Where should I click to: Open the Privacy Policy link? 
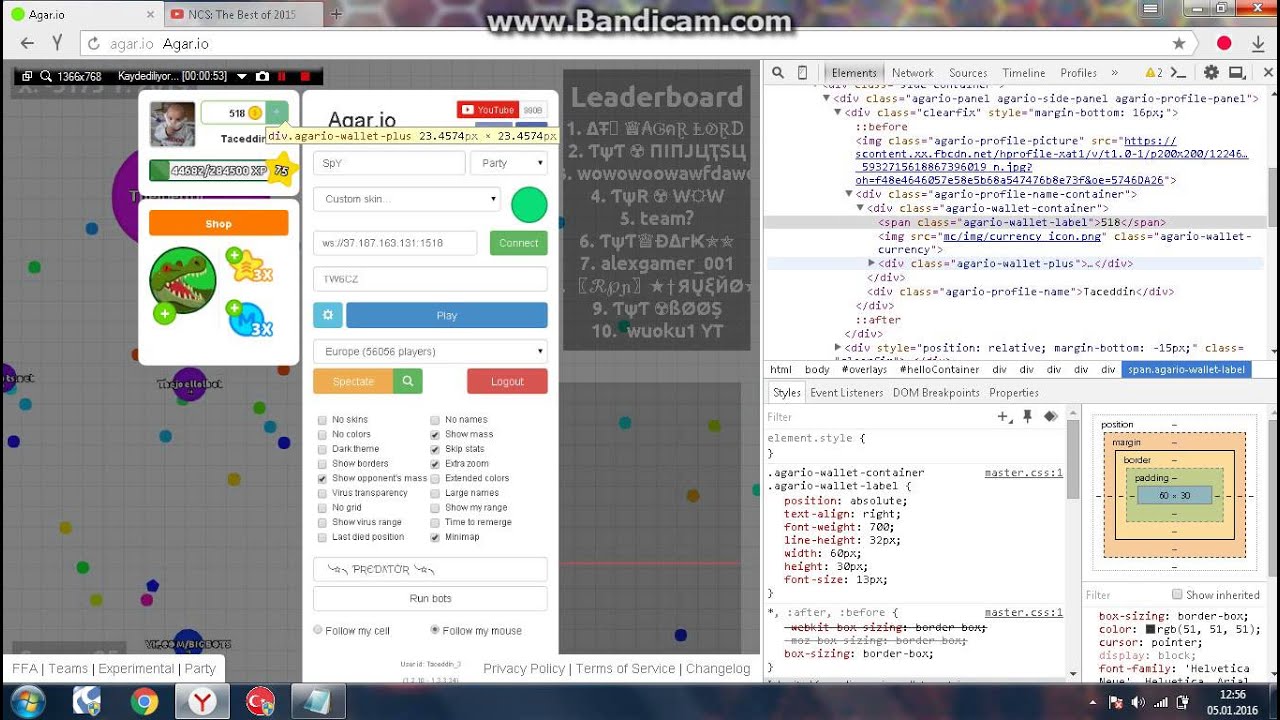(524, 669)
